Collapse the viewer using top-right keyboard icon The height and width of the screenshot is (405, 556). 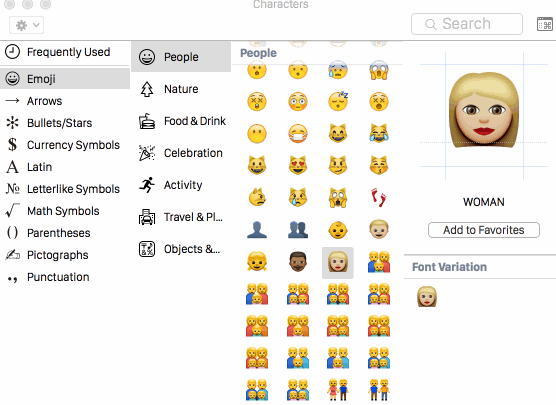[545, 24]
